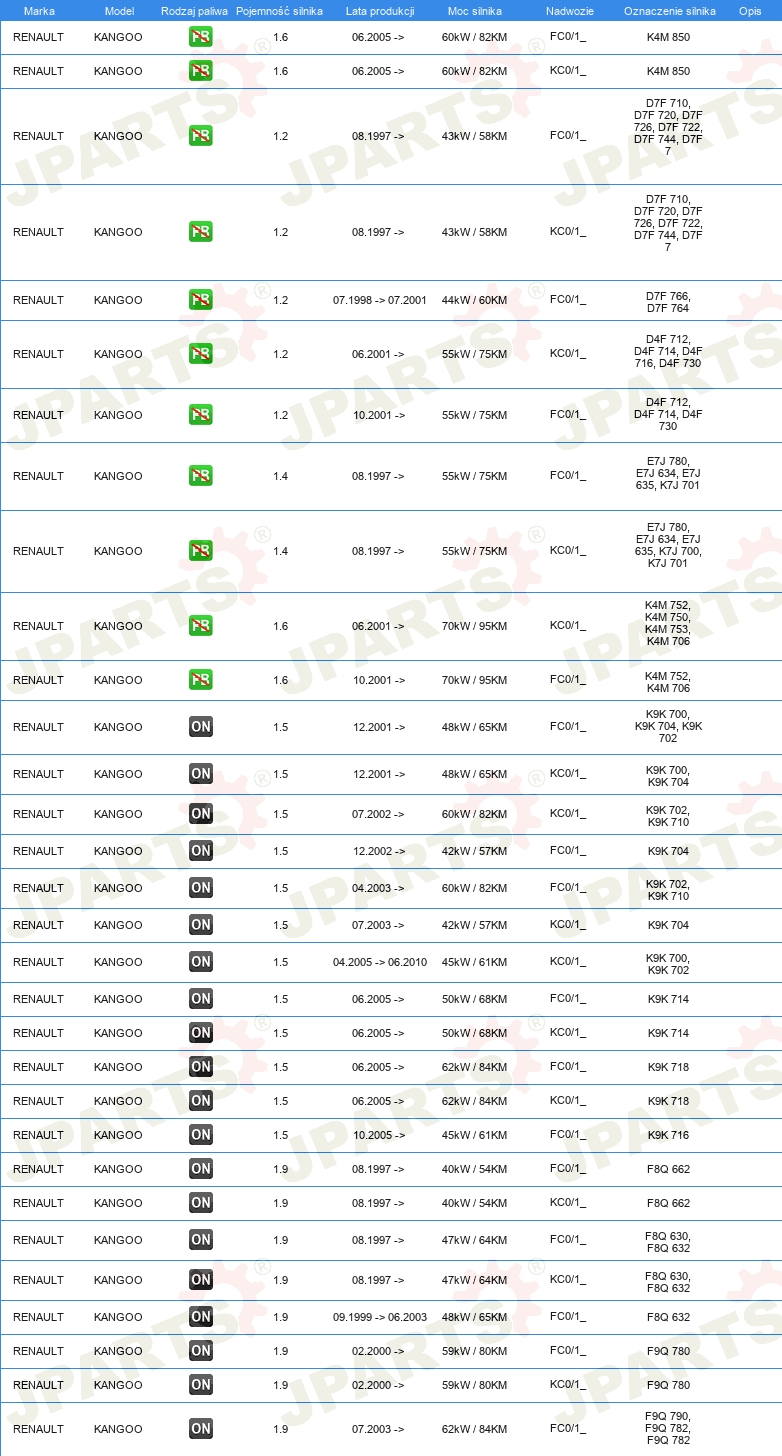Click the 04.2005 -> 06.2010 production years cell
The height and width of the screenshot is (1456, 782).
pyautogui.click(x=380, y=962)
